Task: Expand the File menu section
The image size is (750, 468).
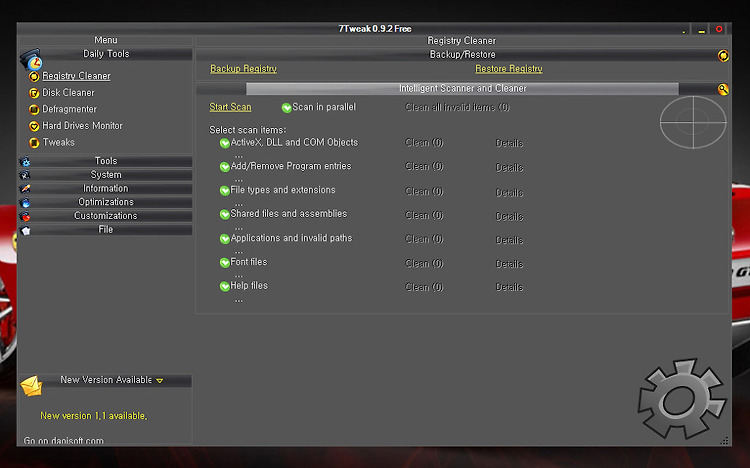Action: coord(106,230)
